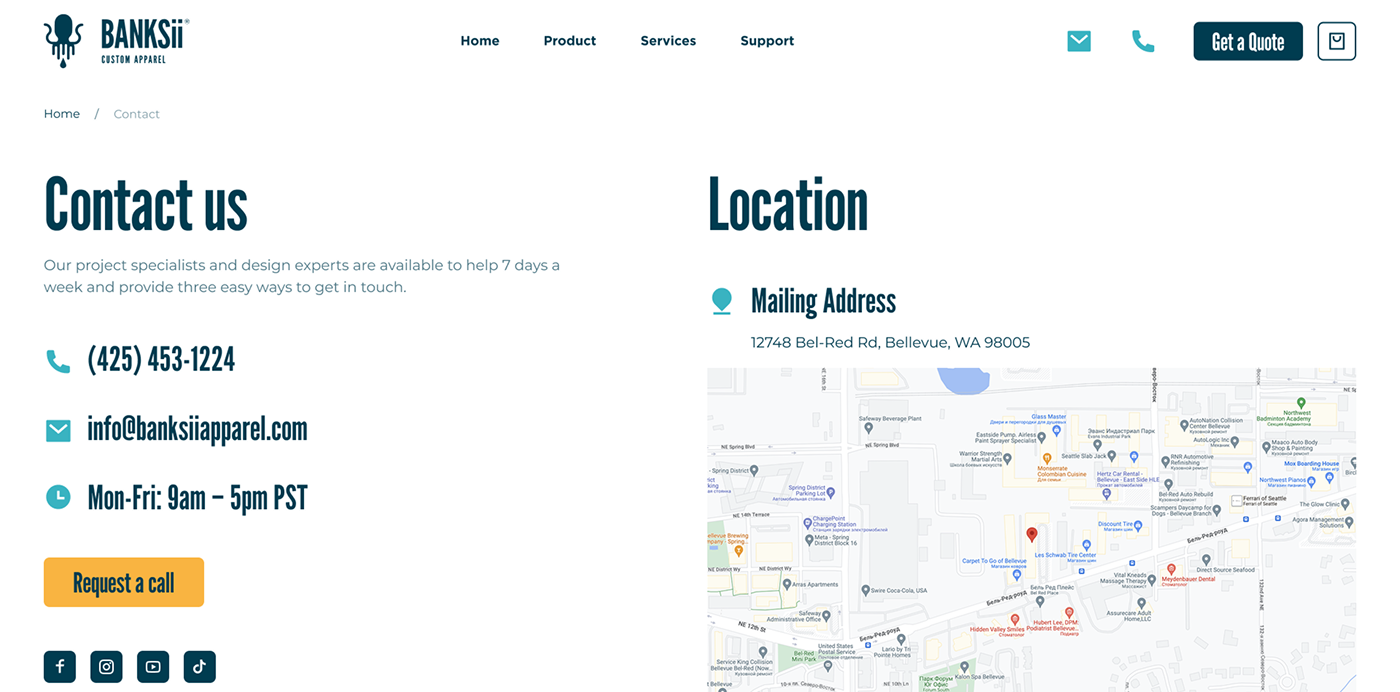The width and height of the screenshot is (1400, 692).
Task: Open the Product menu item
Action: 569,41
